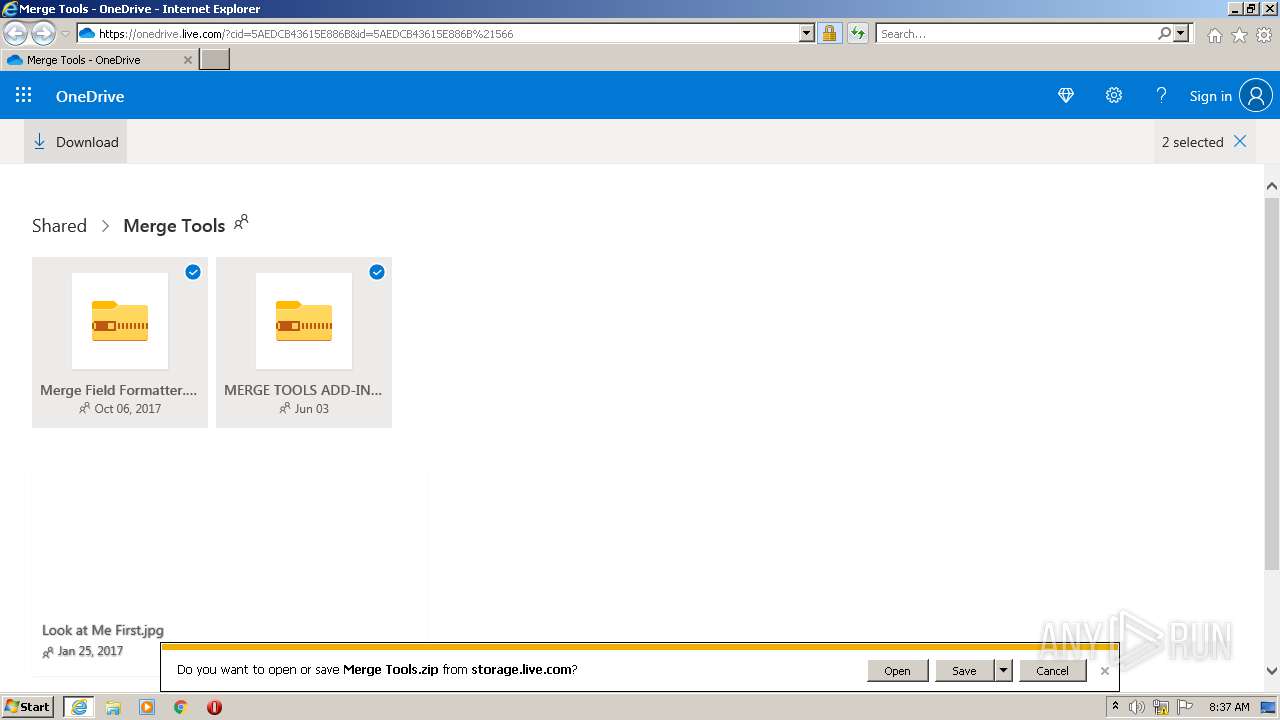
Task: Open a new browser tab
Action: coord(215,59)
